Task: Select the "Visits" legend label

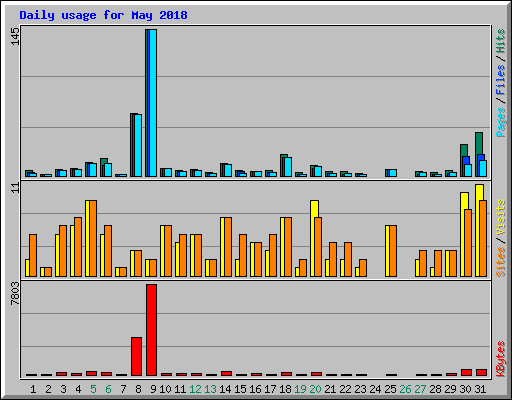Action: [500, 217]
